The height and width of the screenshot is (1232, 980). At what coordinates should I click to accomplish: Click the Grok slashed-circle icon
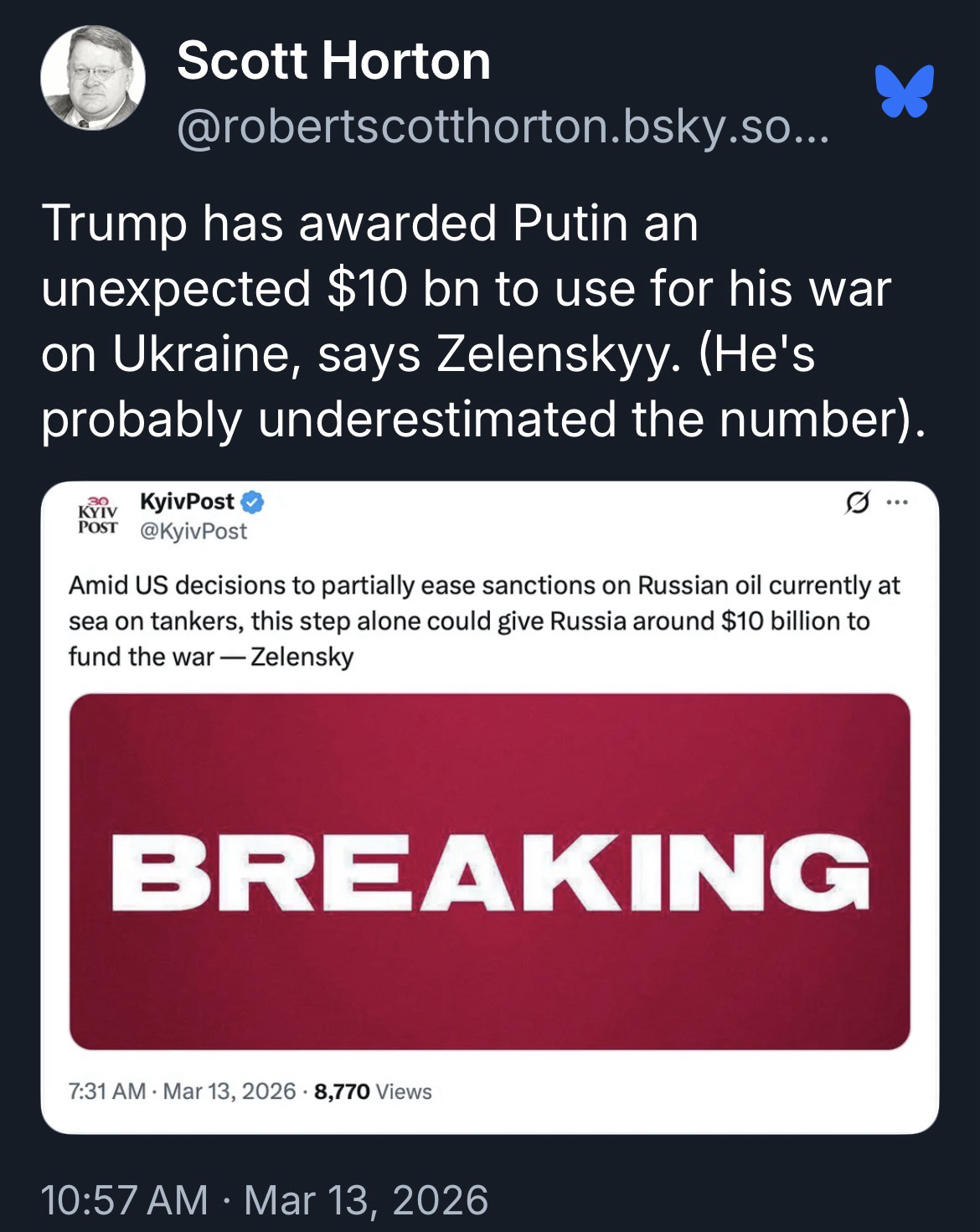[x=856, y=503]
